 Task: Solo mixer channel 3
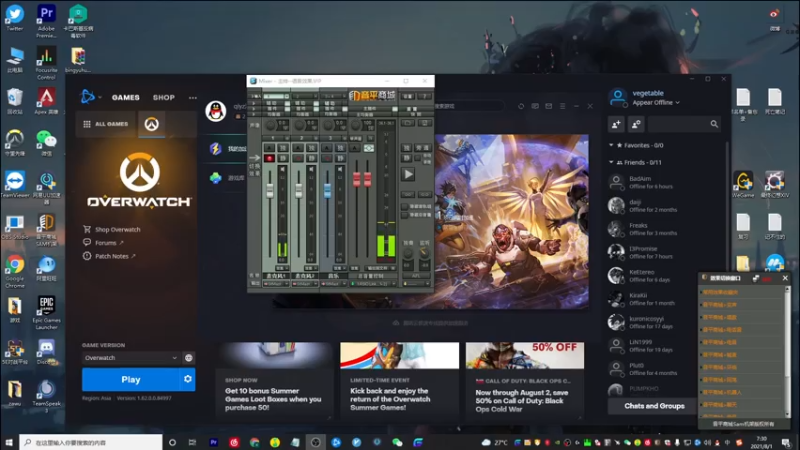pos(339,148)
